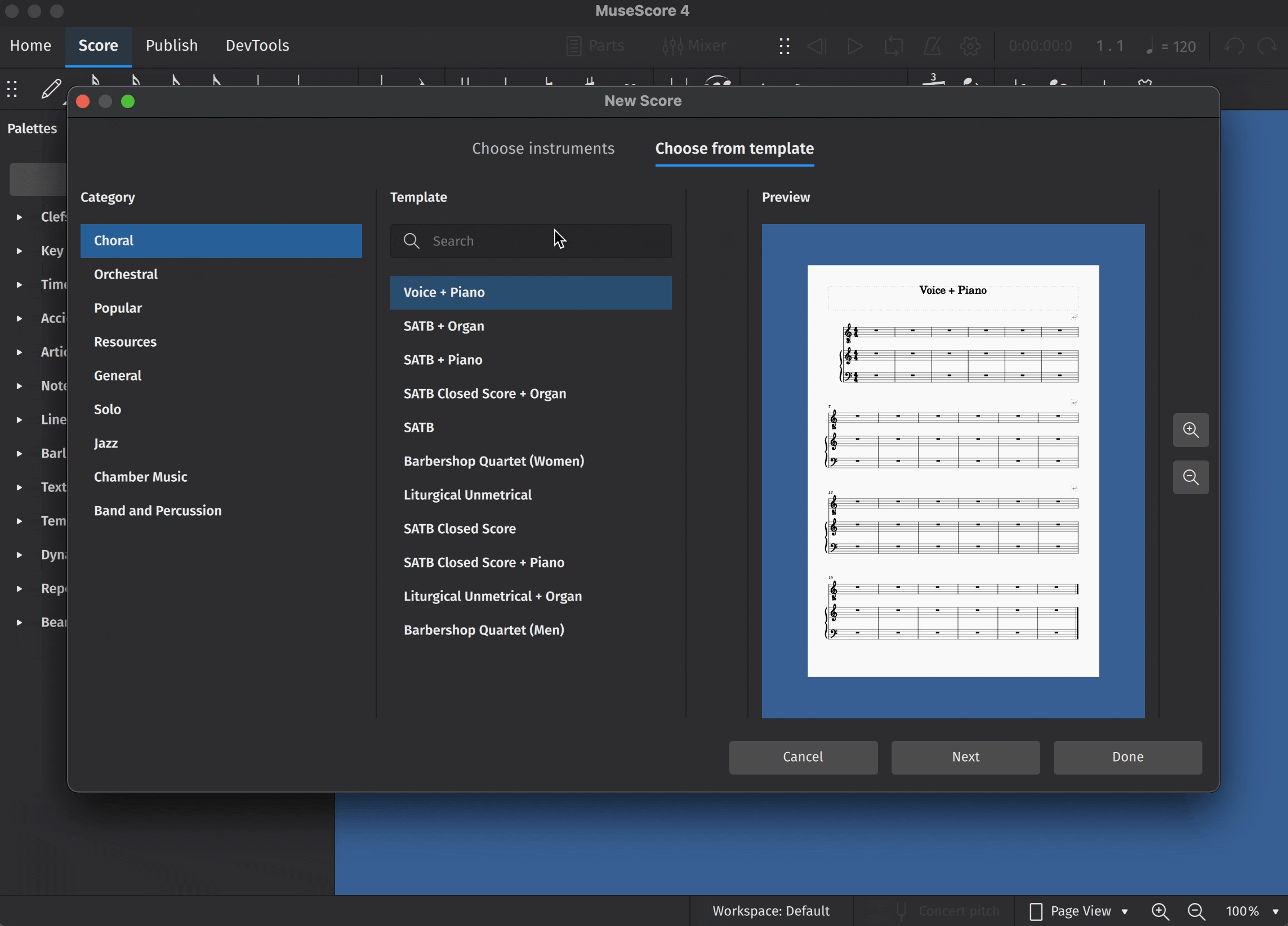Toggle the metronome icon

tap(932, 46)
